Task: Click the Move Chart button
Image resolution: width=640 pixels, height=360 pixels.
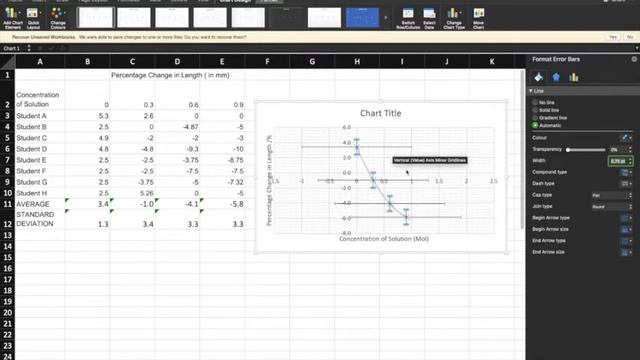Action: pyautogui.click(x=478, y=18)
